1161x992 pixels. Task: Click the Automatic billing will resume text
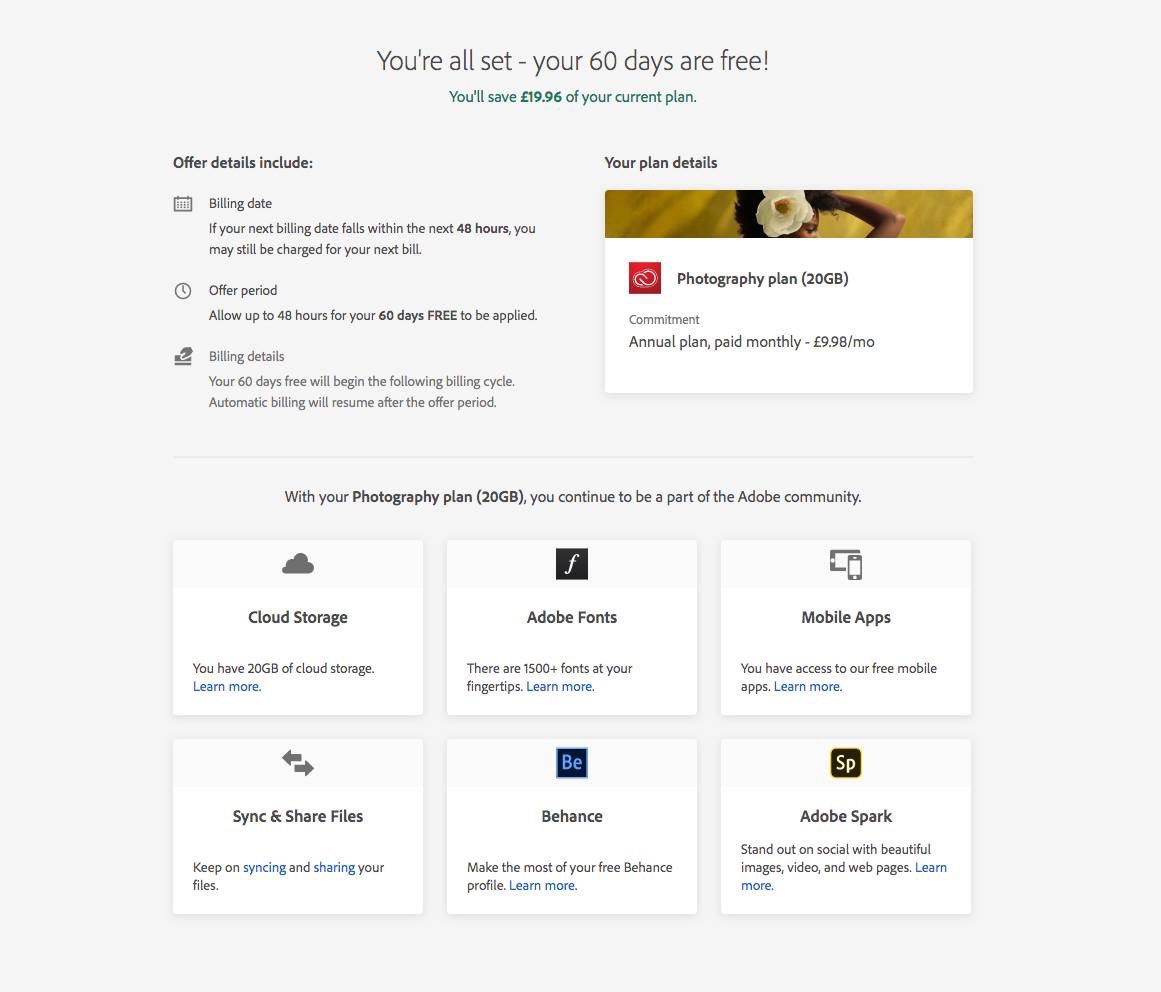click(x=352, y=403)
